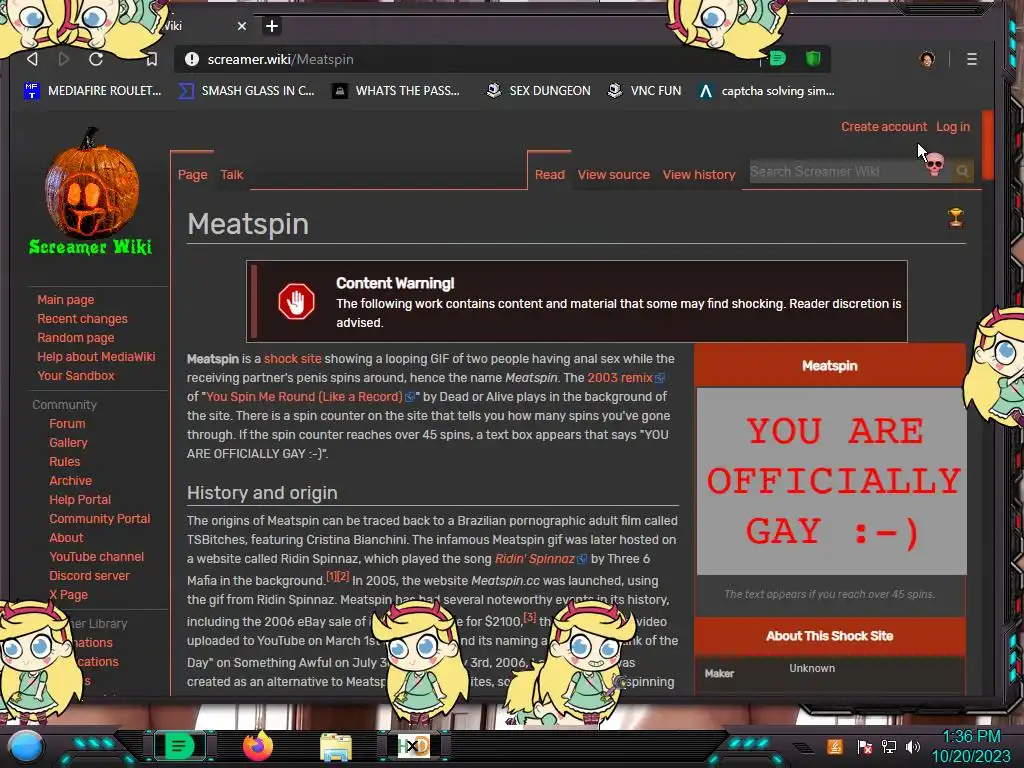
Task: Select the Read tab
Action: tap(550, 174)
